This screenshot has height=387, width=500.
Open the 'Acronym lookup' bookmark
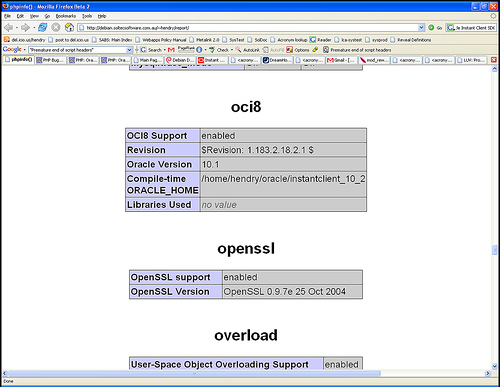click(x=289, y=40)
